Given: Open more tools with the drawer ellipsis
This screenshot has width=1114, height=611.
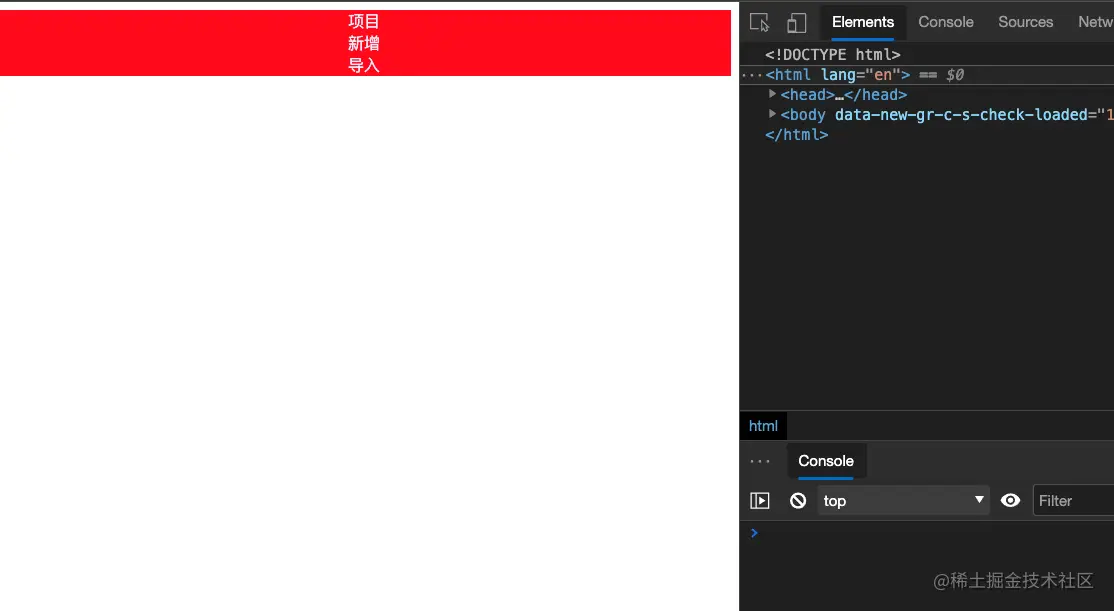Looking at the screenshot, I should tap(760, 461).
